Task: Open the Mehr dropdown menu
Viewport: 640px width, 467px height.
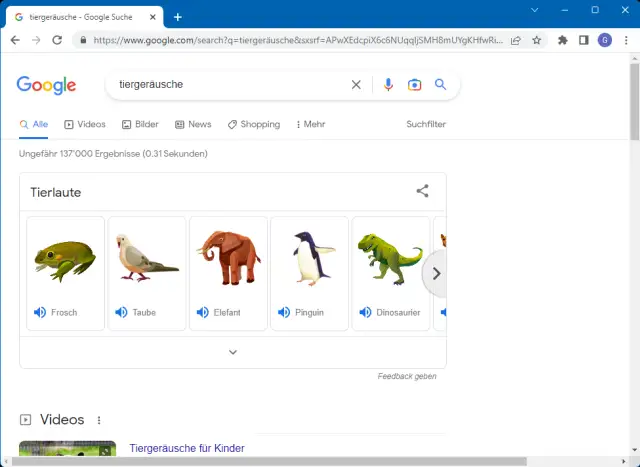Action: [311, 125]
